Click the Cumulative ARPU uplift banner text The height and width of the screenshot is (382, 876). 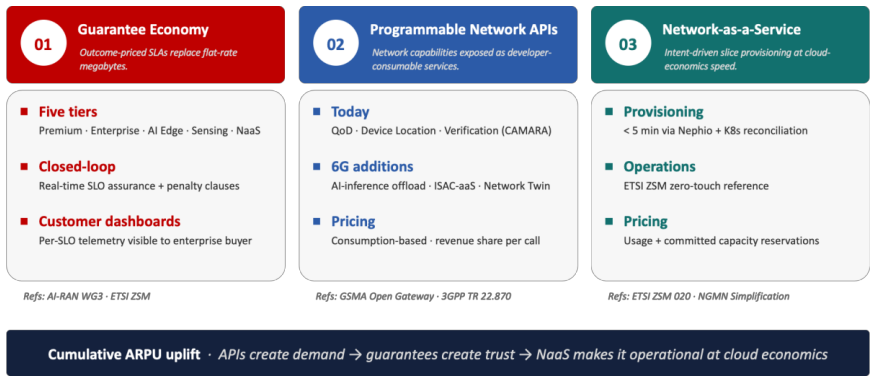[x=124, y=355]
